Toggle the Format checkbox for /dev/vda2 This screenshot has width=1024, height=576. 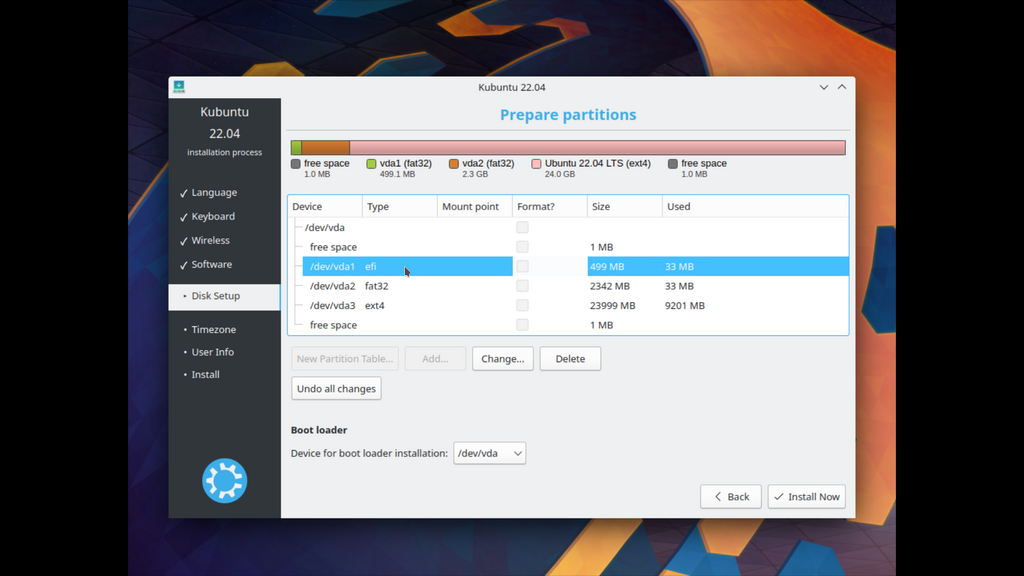(522, 286)
